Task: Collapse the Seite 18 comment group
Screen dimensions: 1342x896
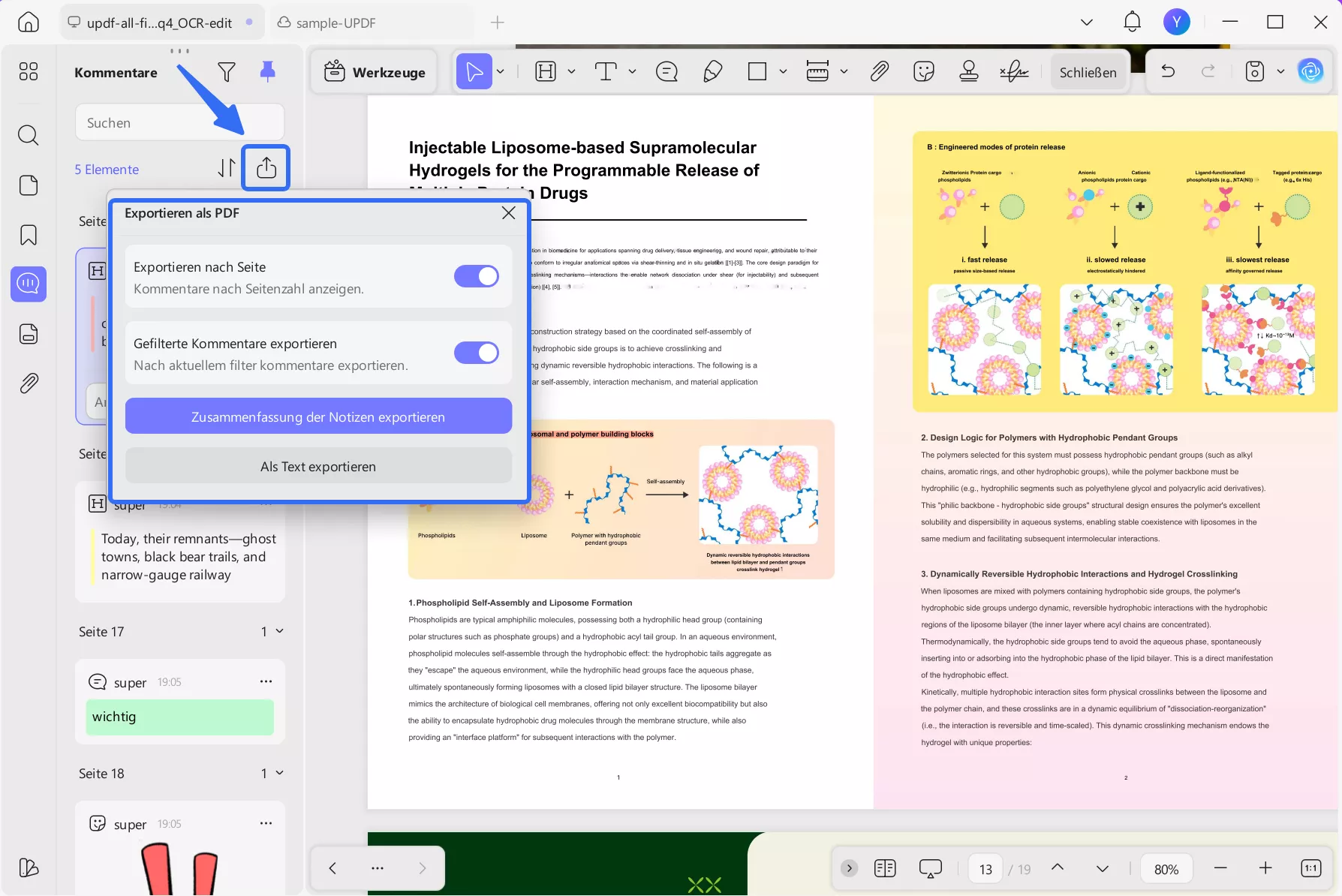Action: pos(279,773)
